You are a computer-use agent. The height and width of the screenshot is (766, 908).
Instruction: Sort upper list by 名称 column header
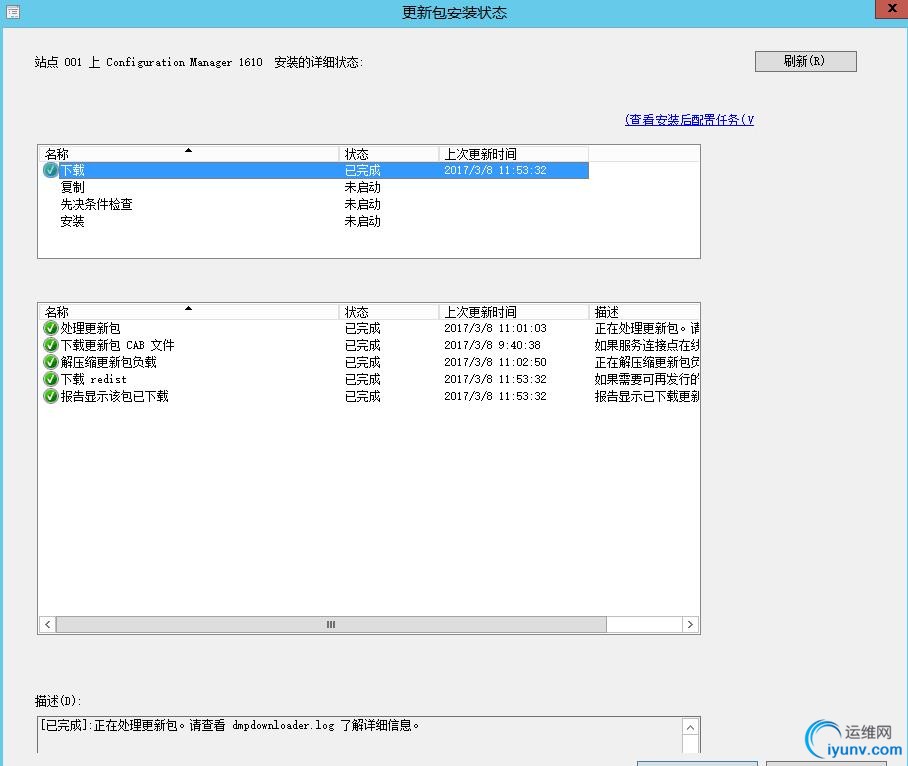pyautogui.click(x=189, y=154)
